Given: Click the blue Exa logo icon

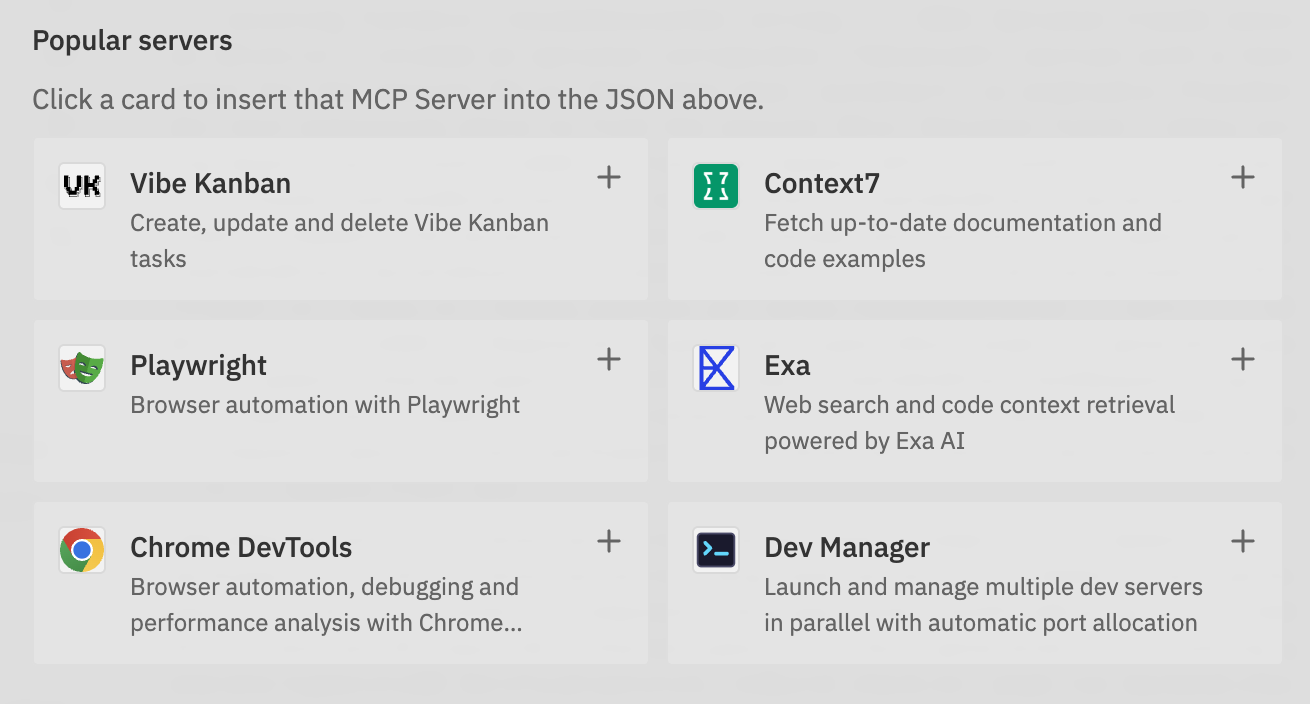Looking at the screenshot, I should click(x=715, y=368).
